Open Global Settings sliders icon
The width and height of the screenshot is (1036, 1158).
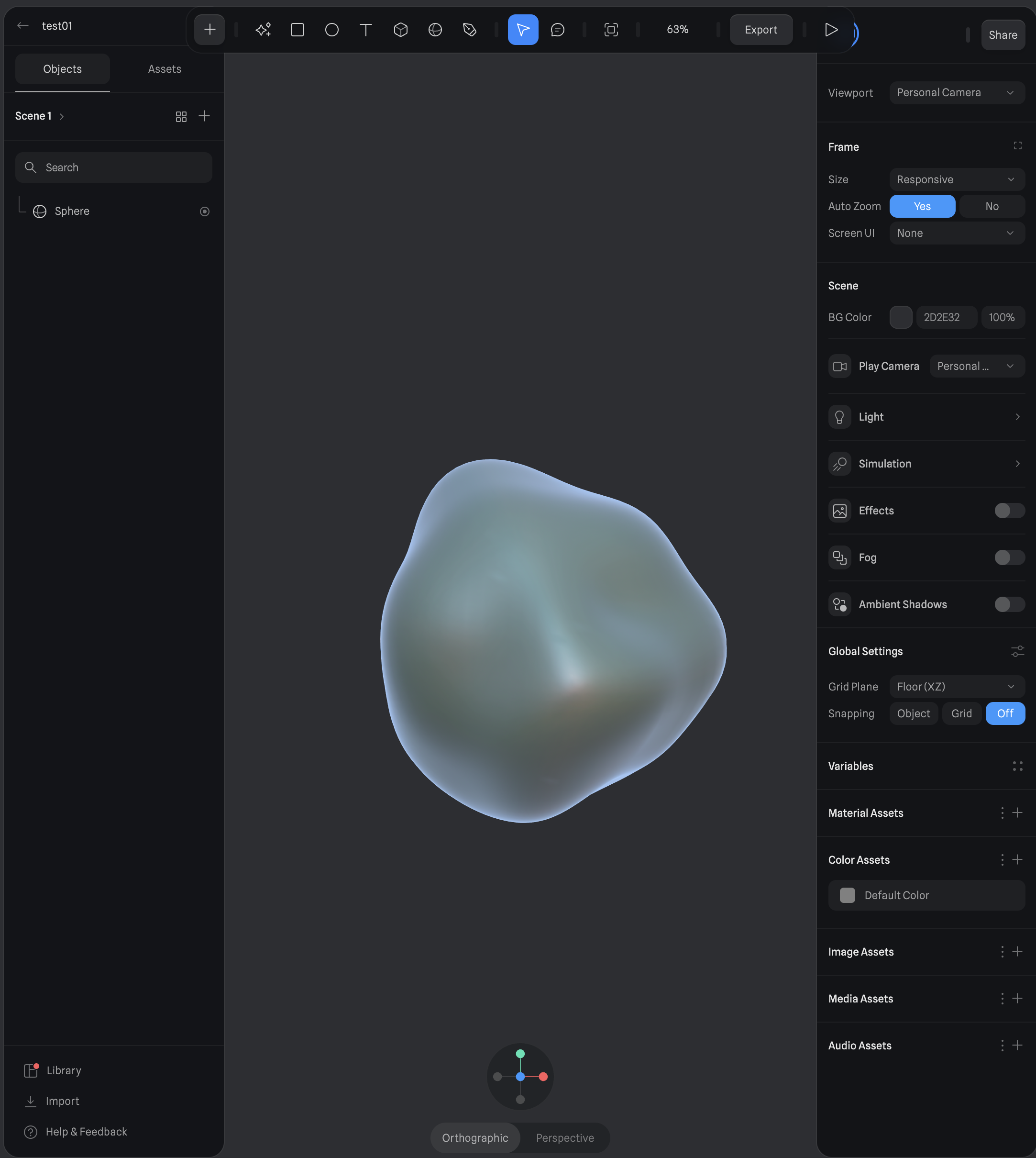click(x=1017, y=651)
